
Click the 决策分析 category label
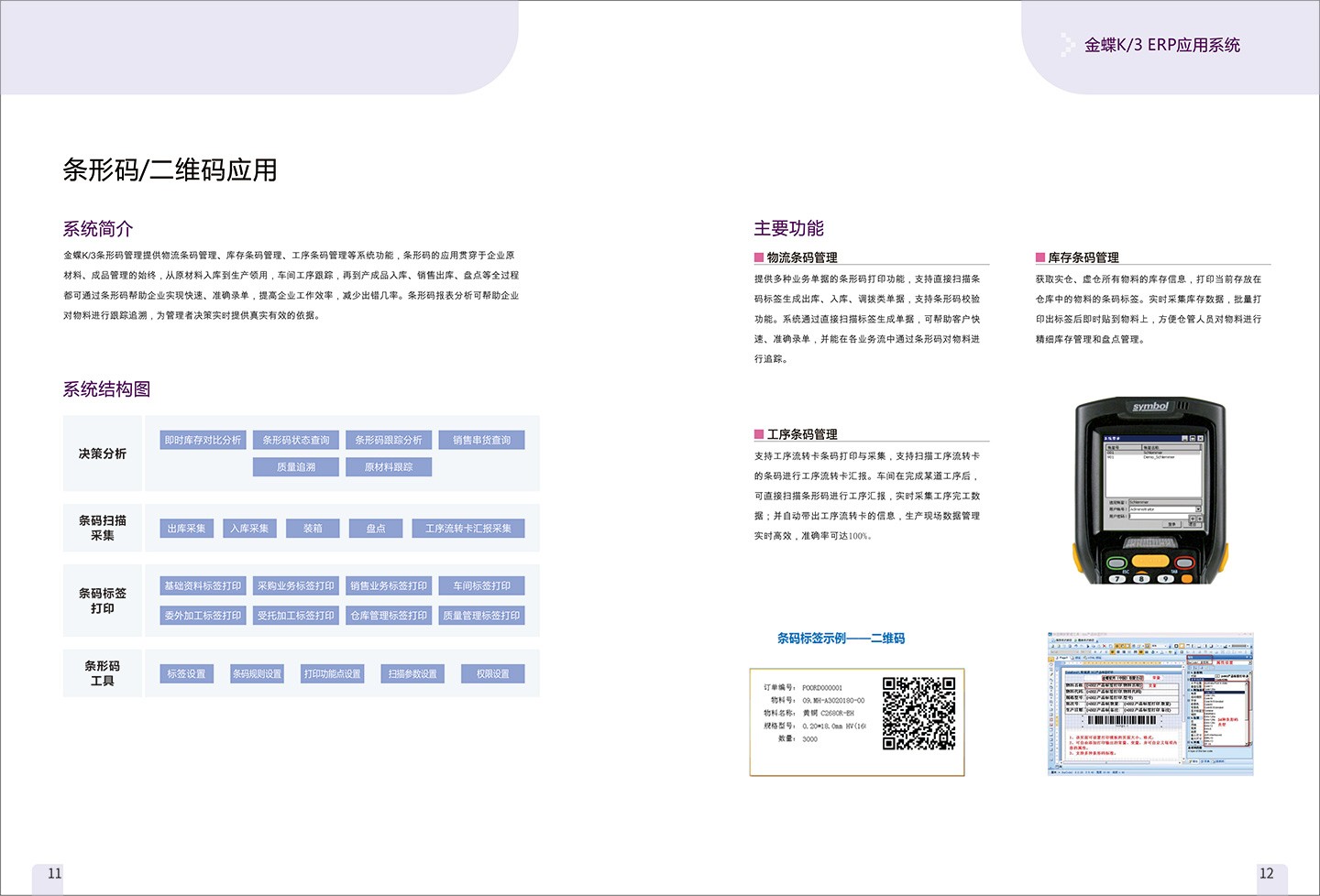pyautogui.click(x=103, y=453)
